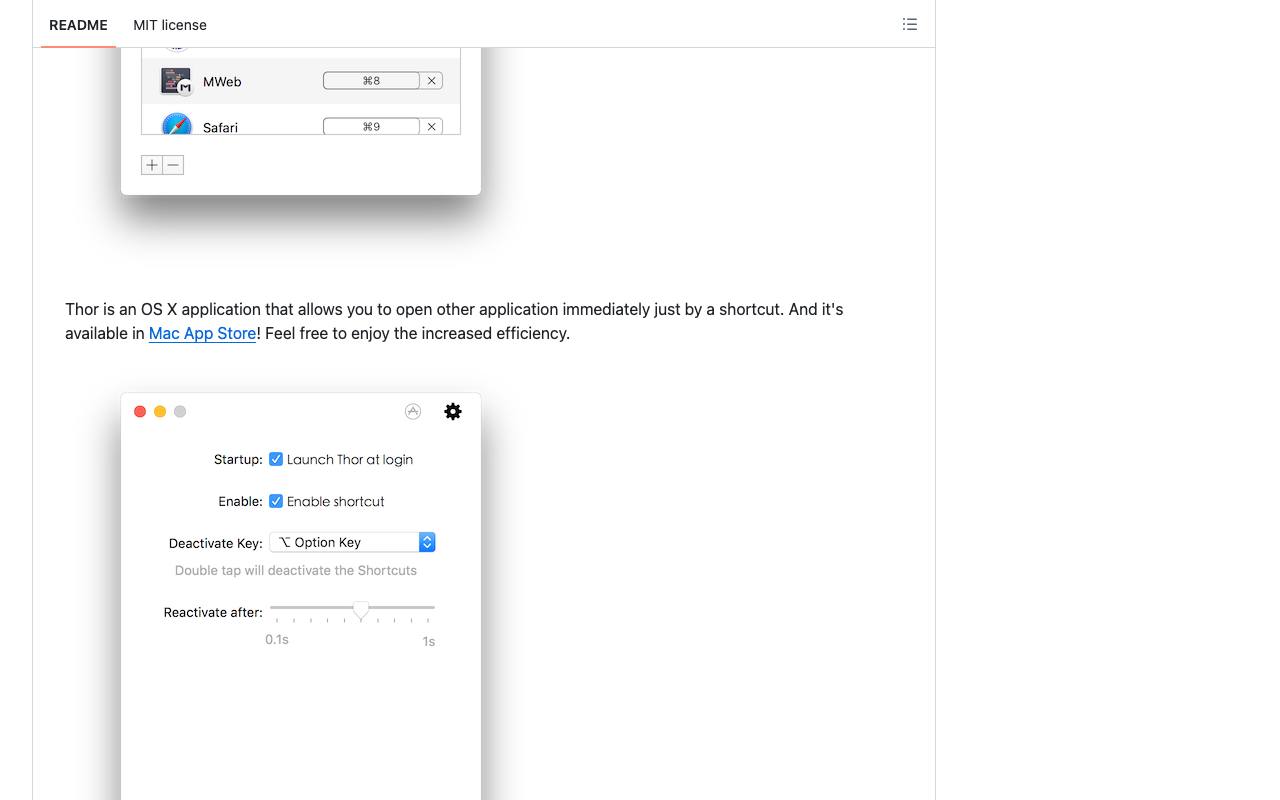Screen dimensions: 1280x800
Task: Click the 'Double tap will deactivate' hint text
Action: [296, 570]
